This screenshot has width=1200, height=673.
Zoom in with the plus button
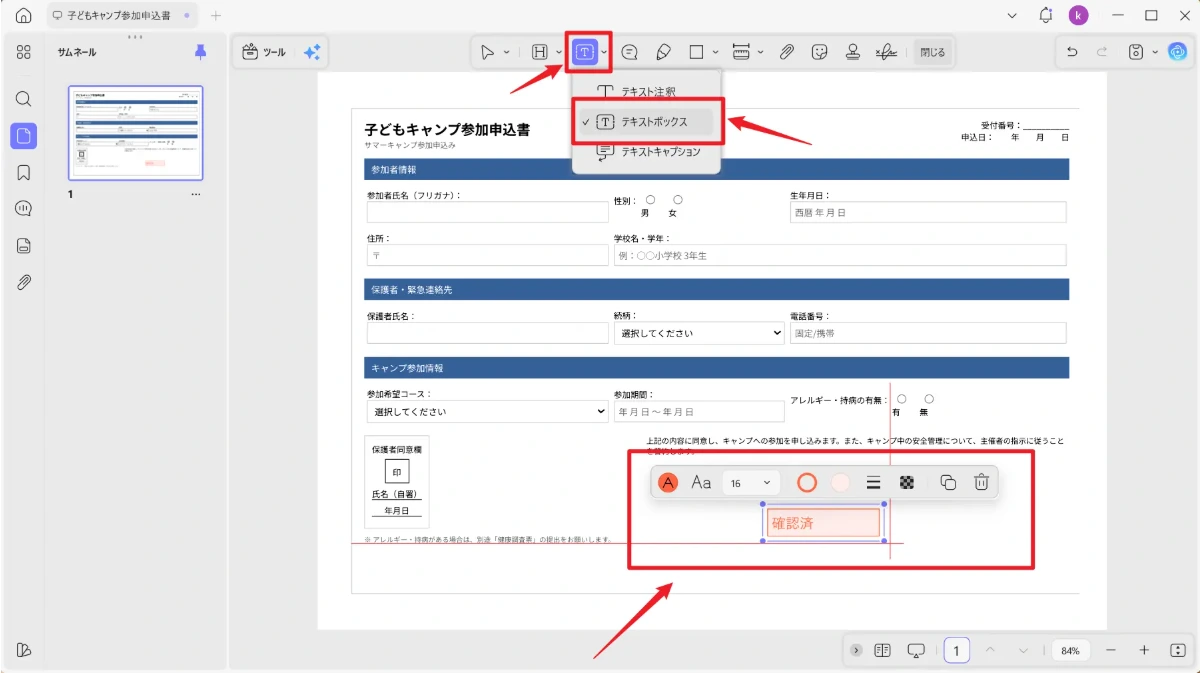(1144, 650)
